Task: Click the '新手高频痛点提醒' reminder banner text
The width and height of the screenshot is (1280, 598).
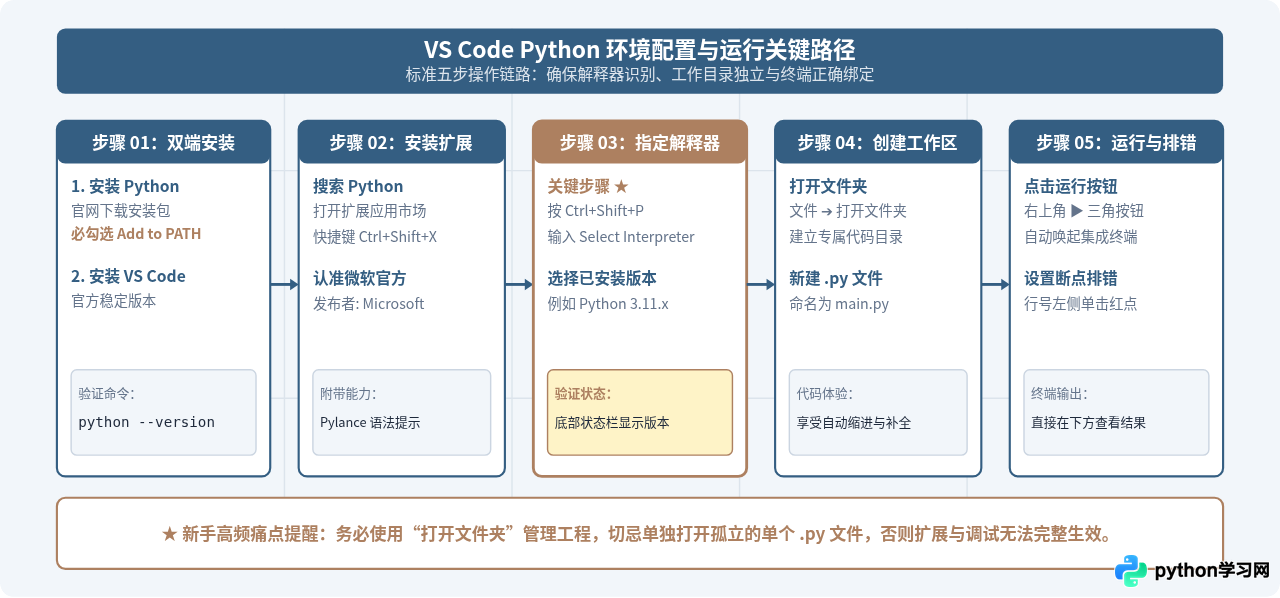Action: coord(640,534)
